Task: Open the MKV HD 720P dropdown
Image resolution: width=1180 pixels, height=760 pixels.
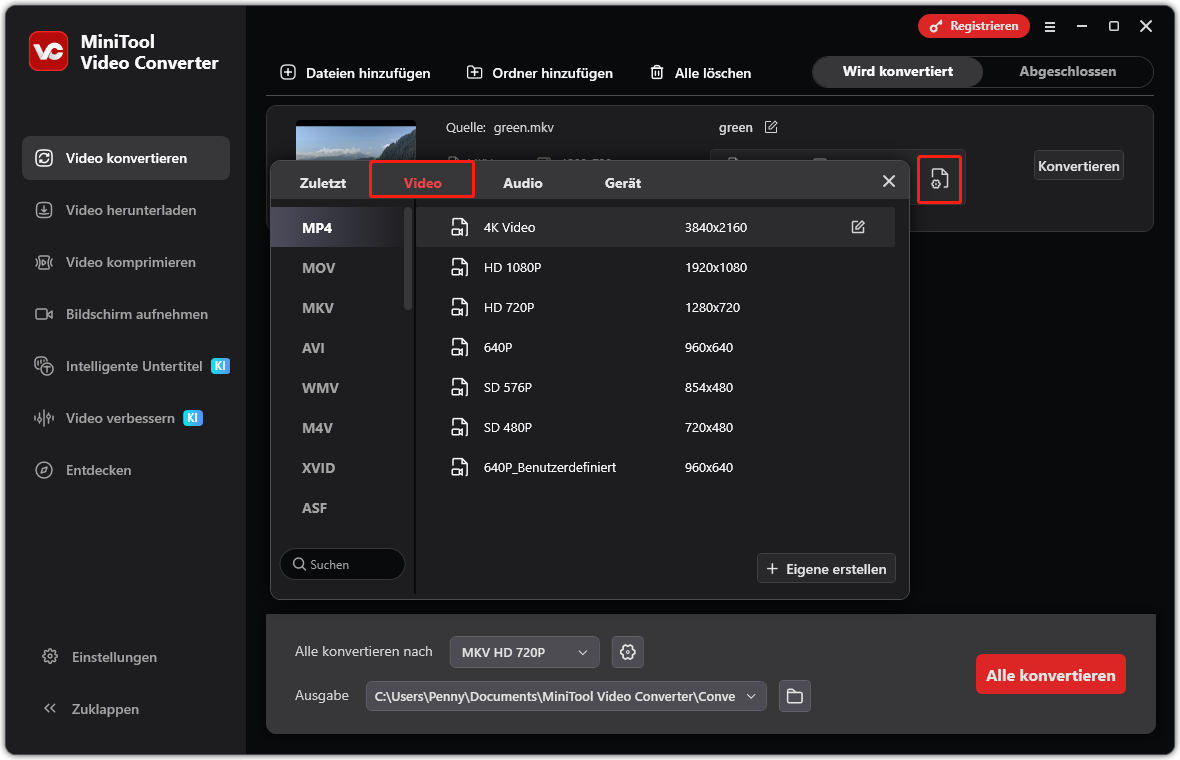Action: coord(525,652)
